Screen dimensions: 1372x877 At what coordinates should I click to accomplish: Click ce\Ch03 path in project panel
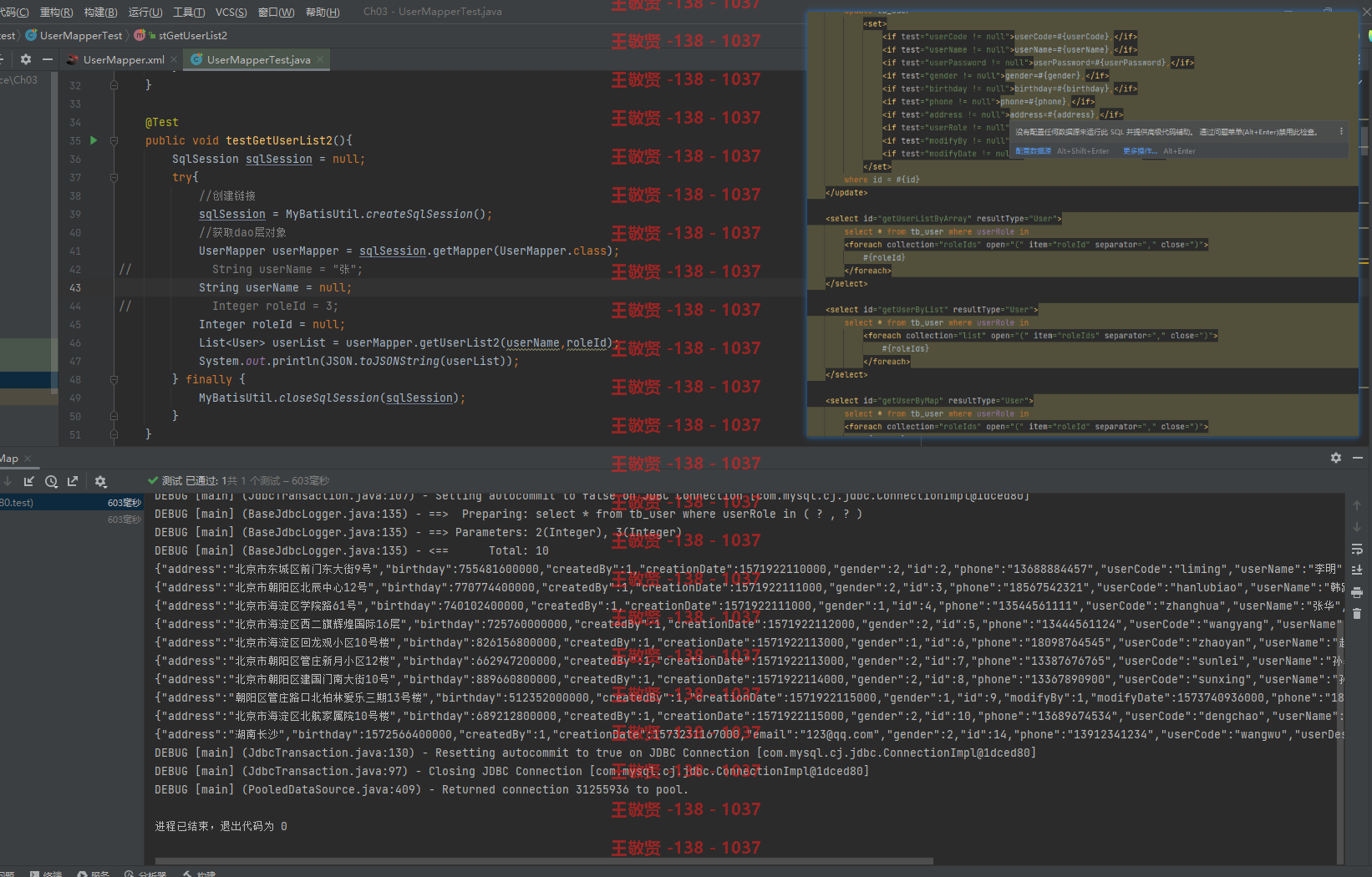point(18,80)
